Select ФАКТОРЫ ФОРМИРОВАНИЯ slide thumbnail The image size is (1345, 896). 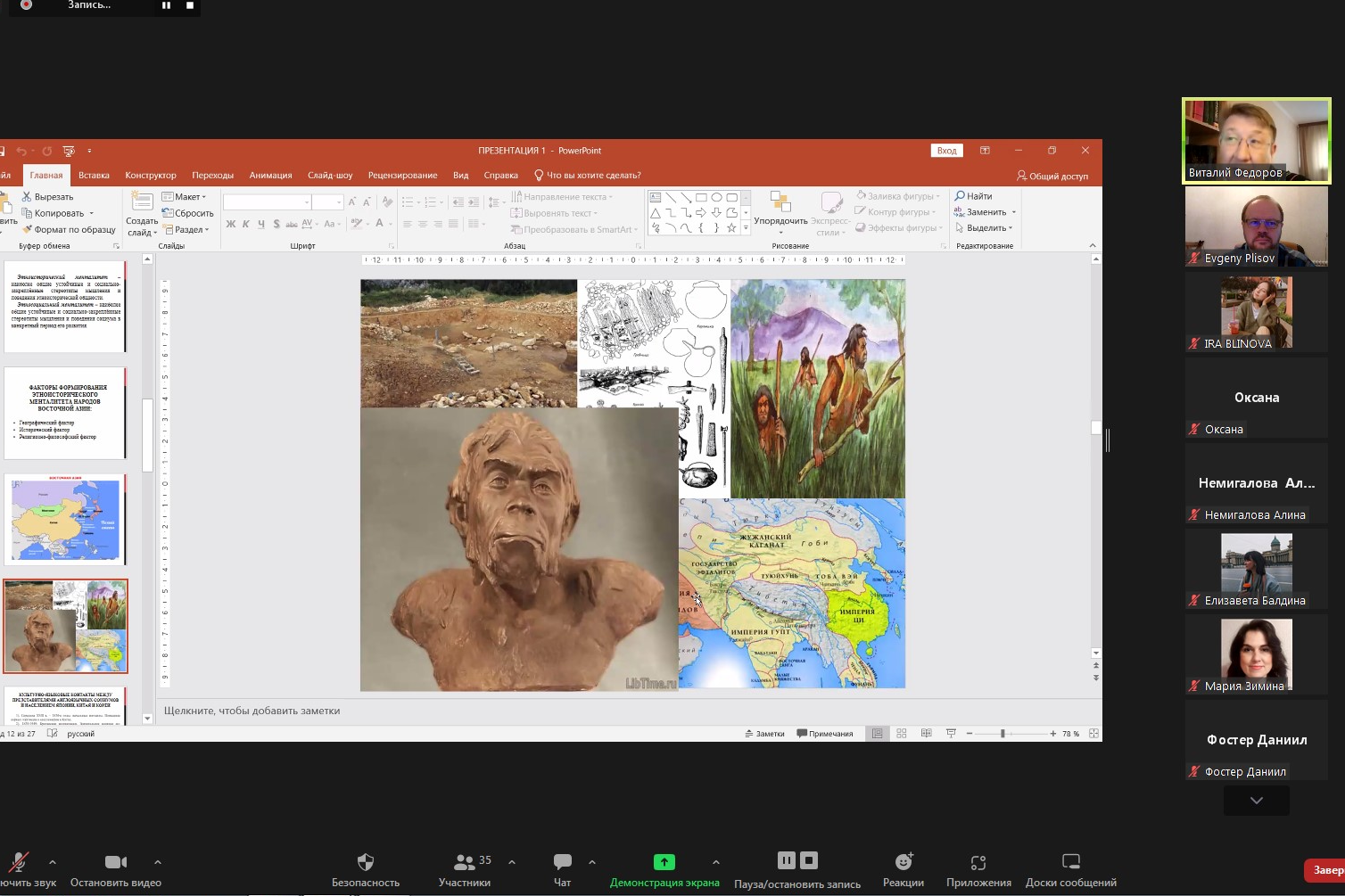click(65, 413)
